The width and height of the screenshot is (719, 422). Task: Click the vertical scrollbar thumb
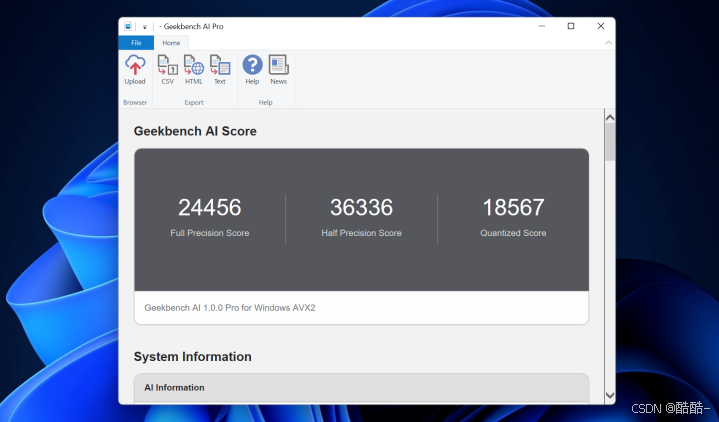tap(610, 142)
